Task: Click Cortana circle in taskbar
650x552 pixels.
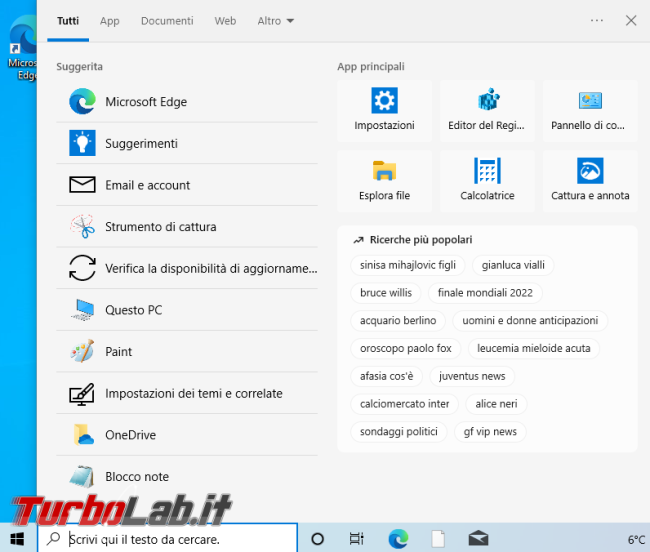Action: [x=318, y=539]
